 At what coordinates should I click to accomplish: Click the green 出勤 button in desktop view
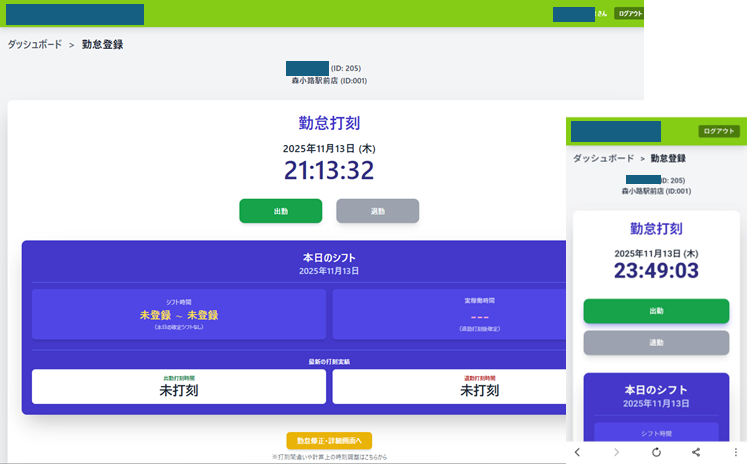point(280,211)
